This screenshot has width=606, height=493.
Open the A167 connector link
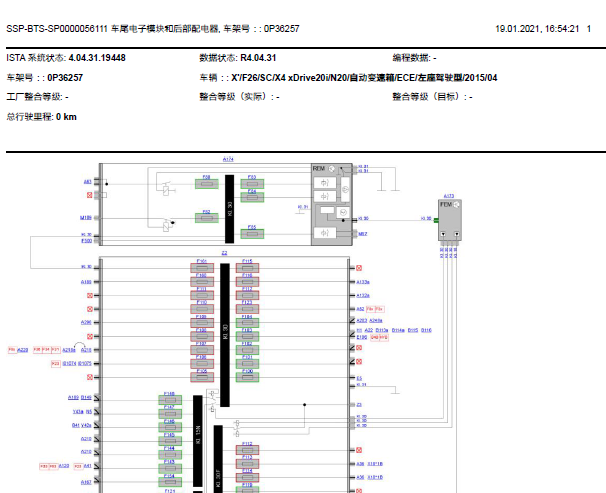tap(86, 482)
